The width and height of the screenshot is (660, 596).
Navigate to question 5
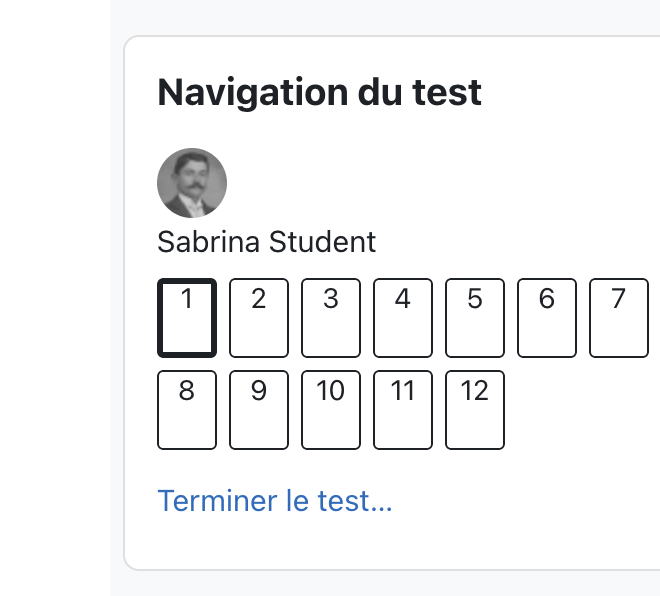point(475,318)
